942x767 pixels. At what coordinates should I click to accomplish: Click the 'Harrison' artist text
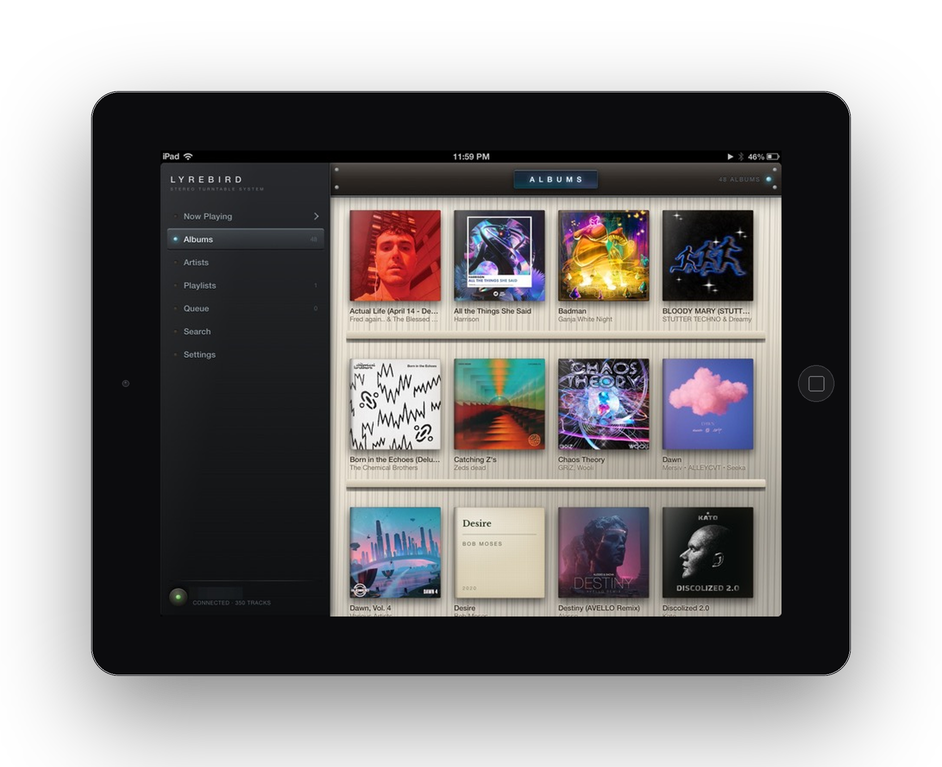pos(467,319)
